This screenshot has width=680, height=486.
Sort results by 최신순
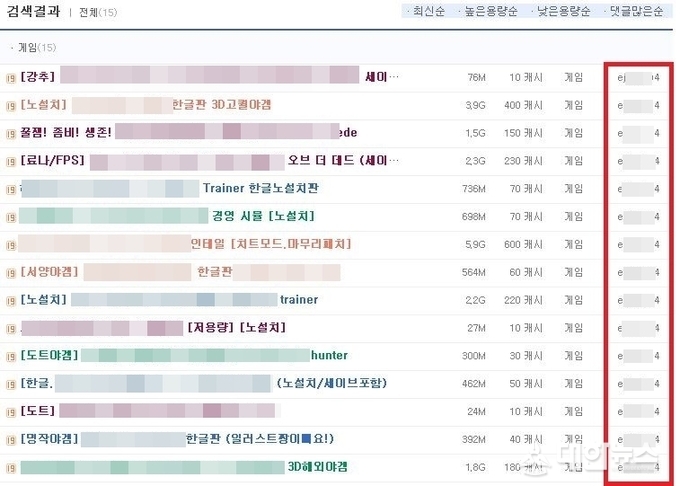tap(428, 11)
